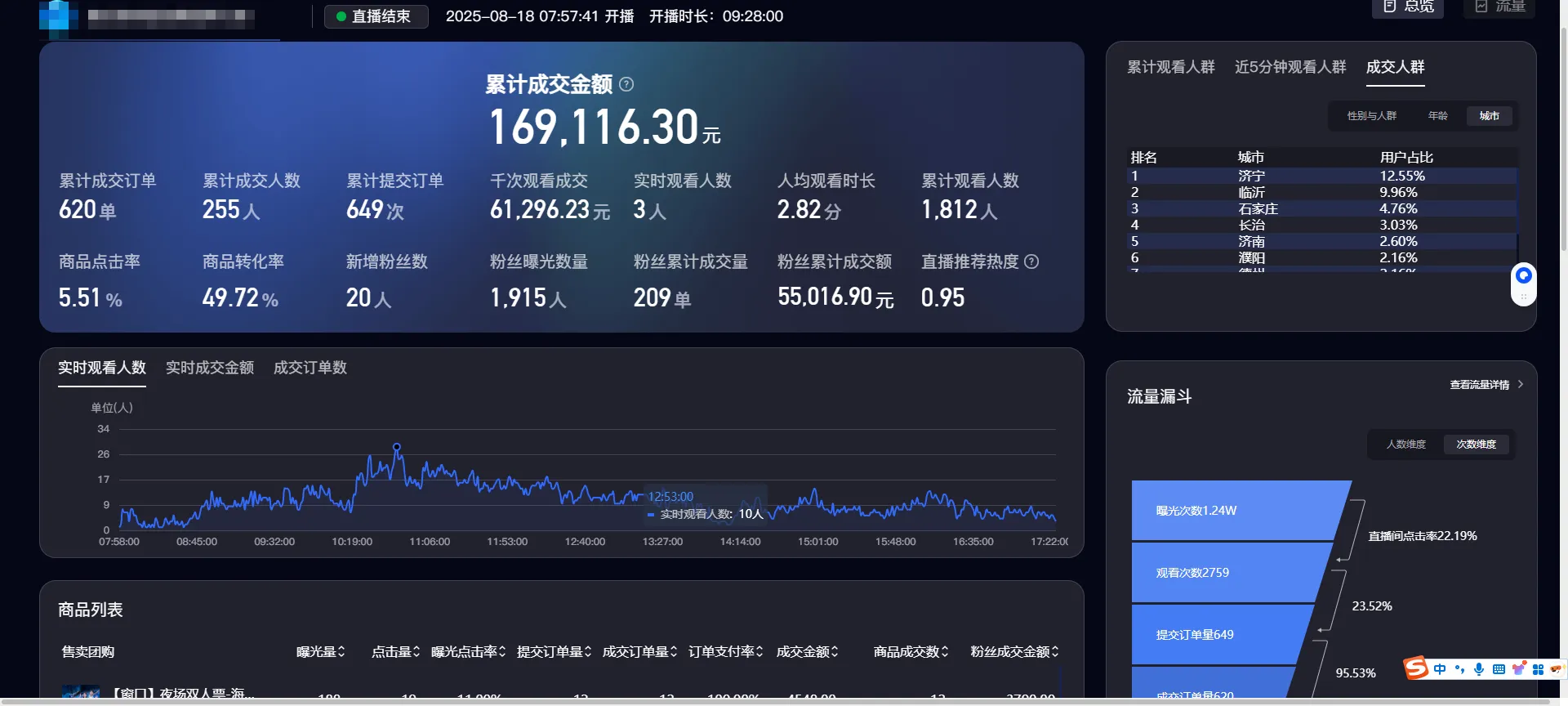Click the 长治 city row
The image size is (1568, 706).
click(x=1321, y=225)
